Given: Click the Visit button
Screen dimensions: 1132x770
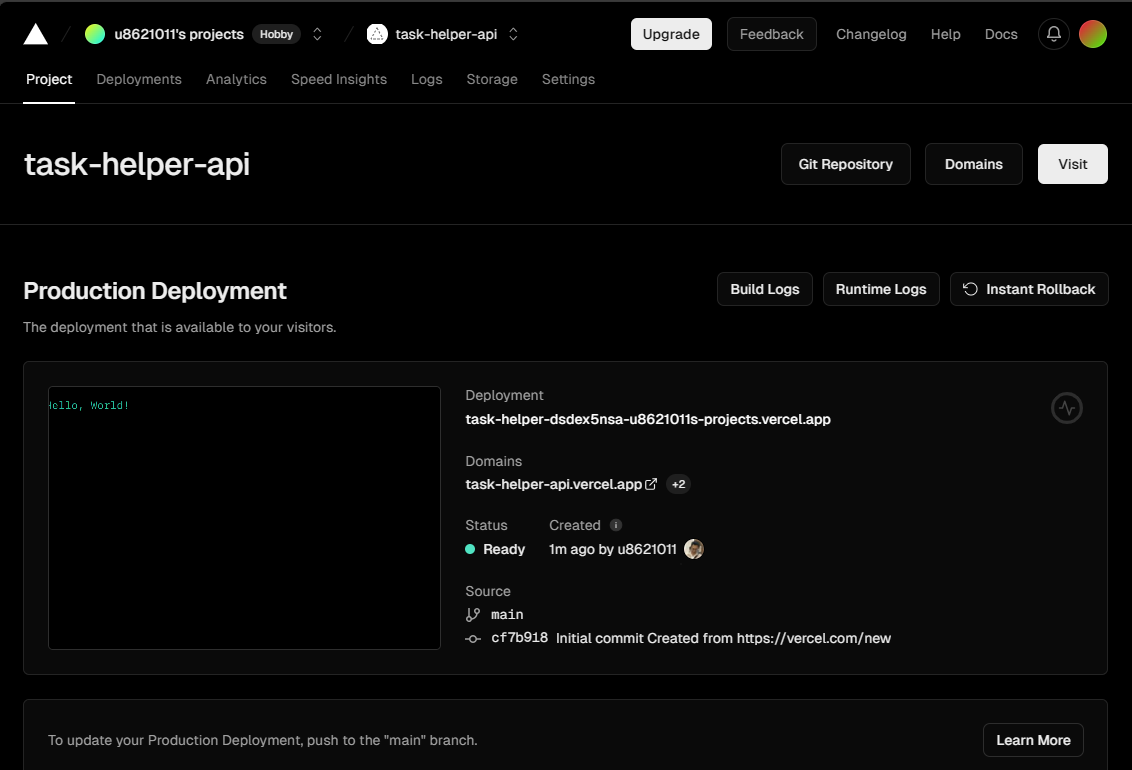Looking at the screenshot, I should 1072,164.
